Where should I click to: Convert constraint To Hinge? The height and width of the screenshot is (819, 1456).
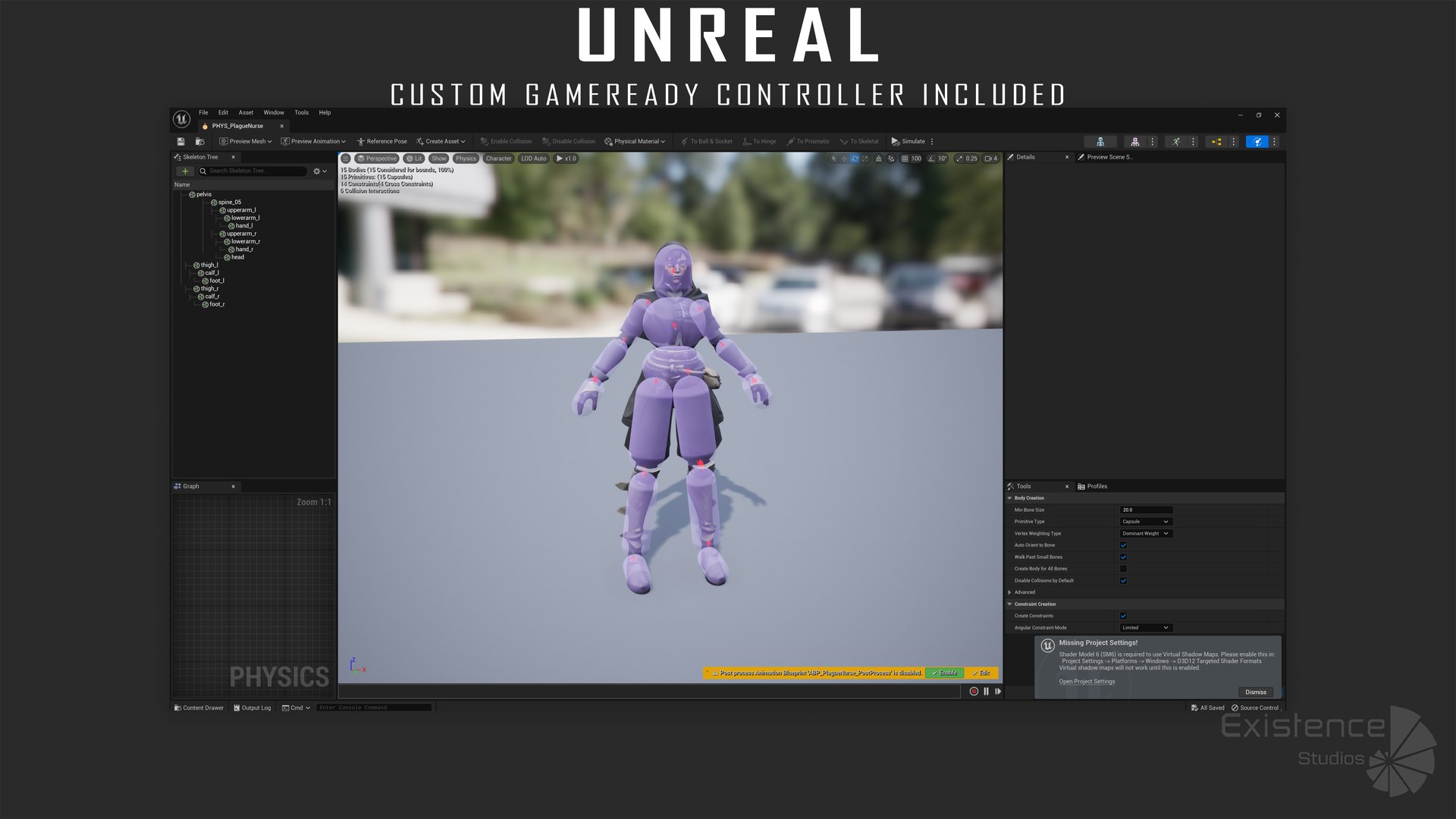759,141
